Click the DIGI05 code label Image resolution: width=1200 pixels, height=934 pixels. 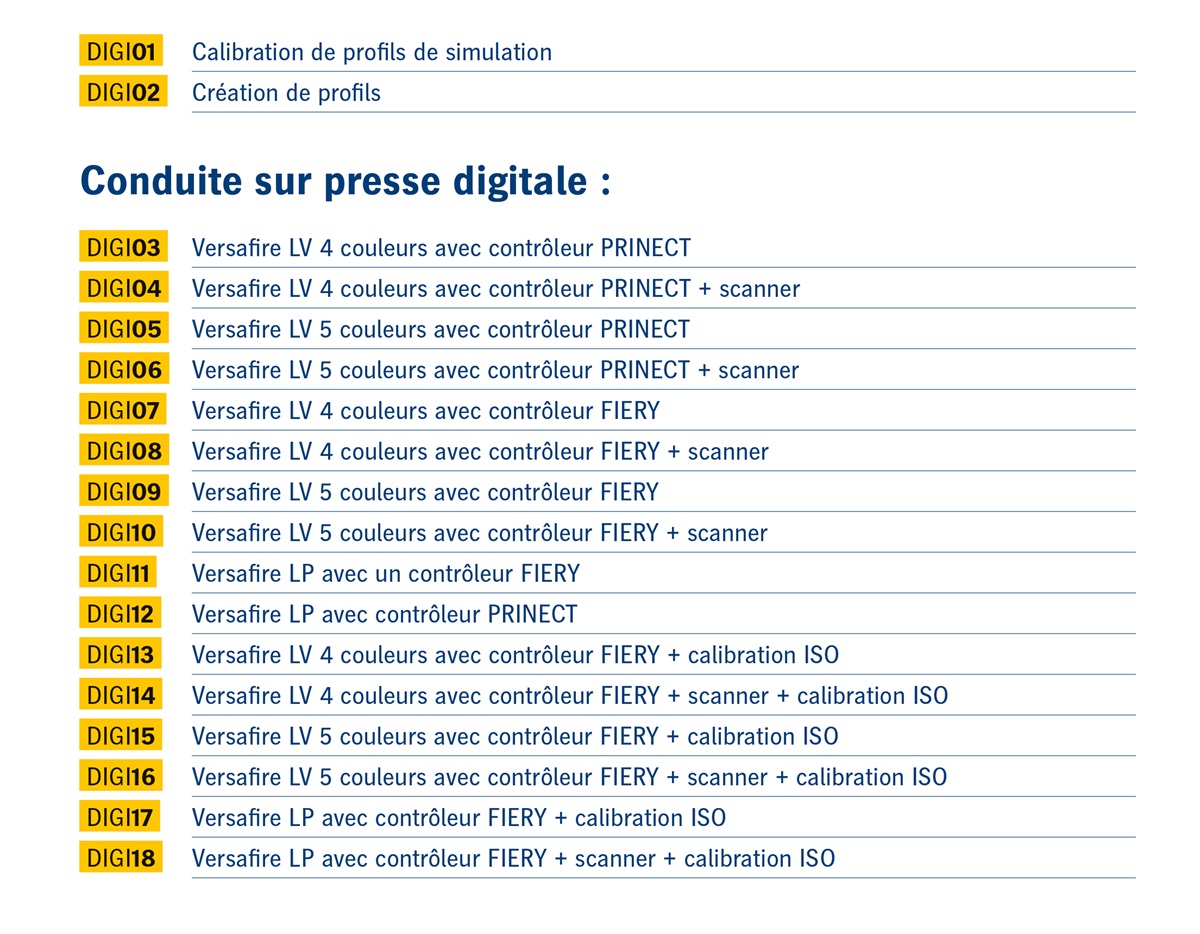click(x=123, y=328)
